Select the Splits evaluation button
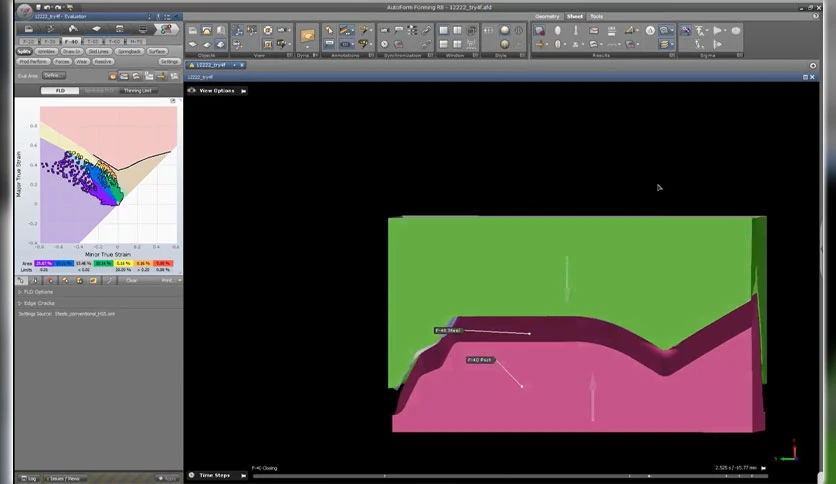 coord(24,51)
